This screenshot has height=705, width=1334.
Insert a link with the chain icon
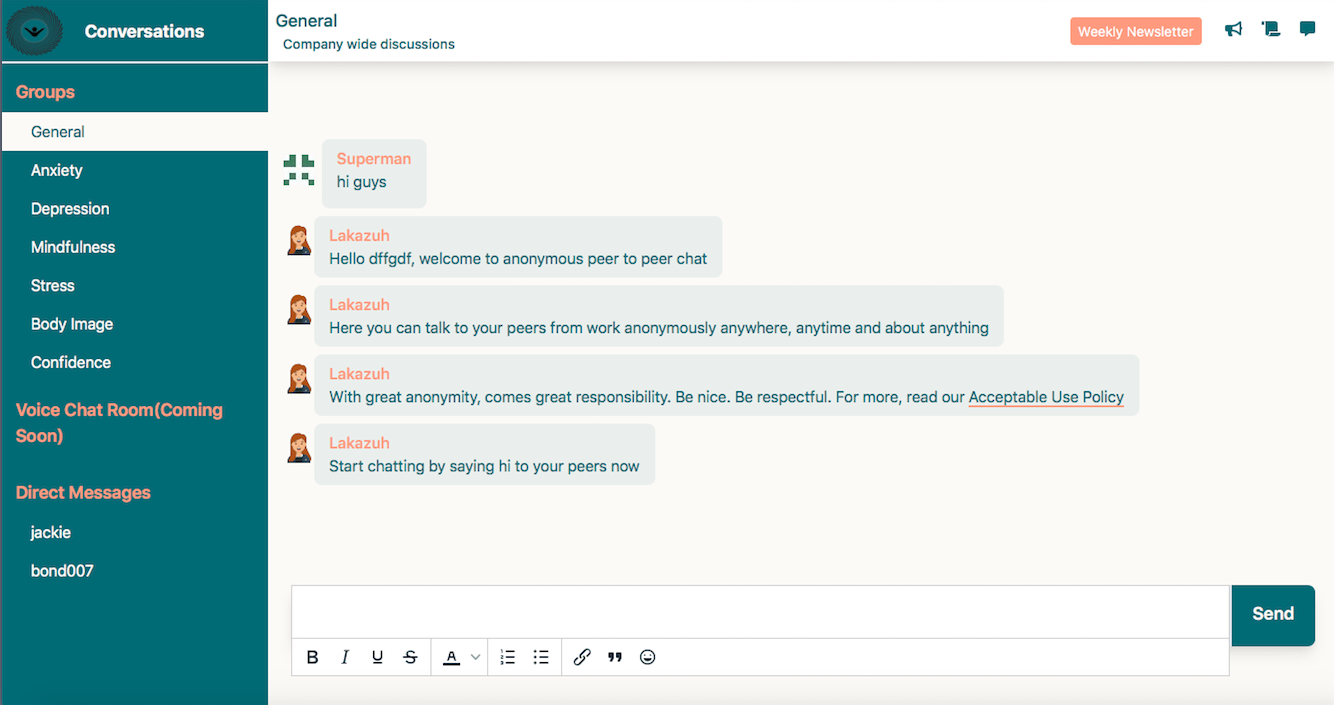click(582, 657)
